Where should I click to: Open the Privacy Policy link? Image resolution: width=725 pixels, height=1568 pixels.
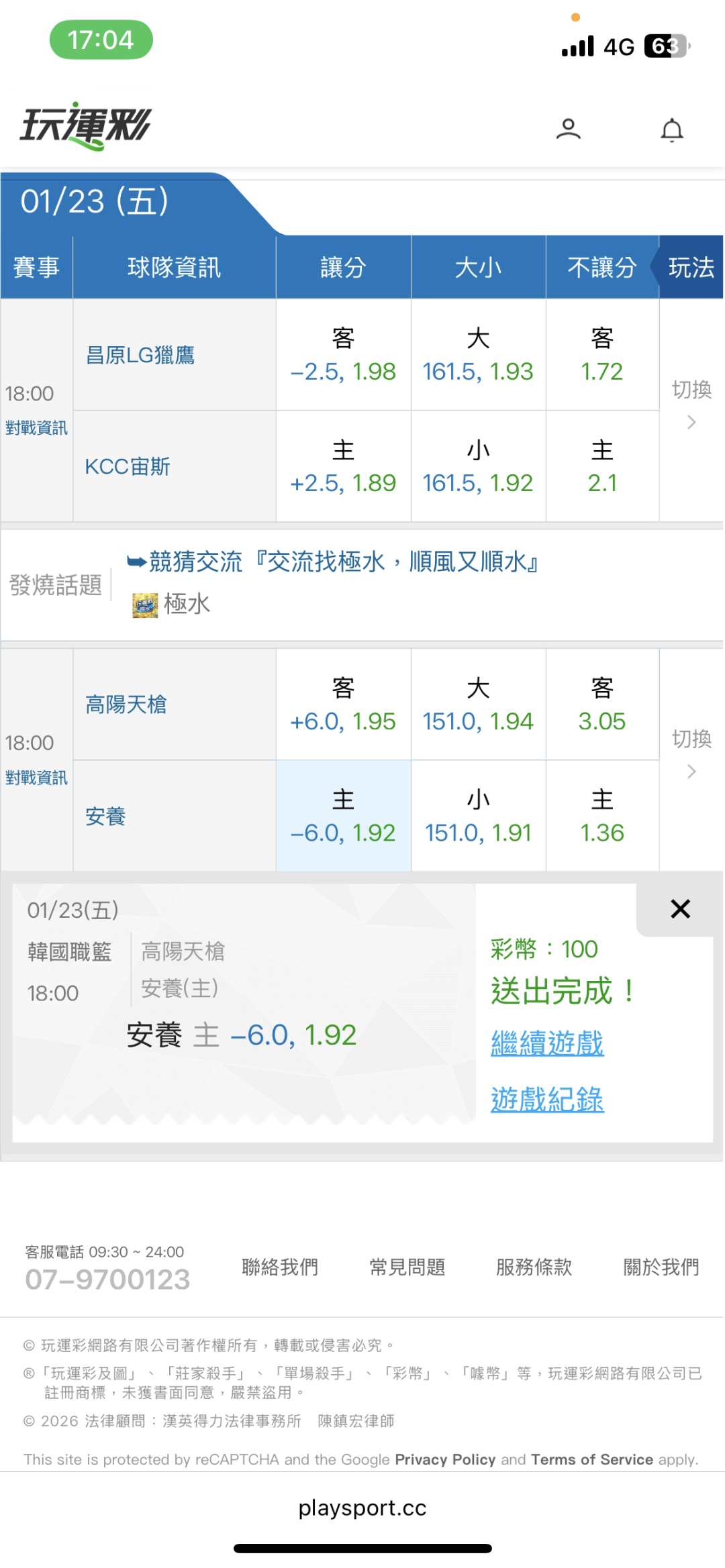coord(445,1459)
